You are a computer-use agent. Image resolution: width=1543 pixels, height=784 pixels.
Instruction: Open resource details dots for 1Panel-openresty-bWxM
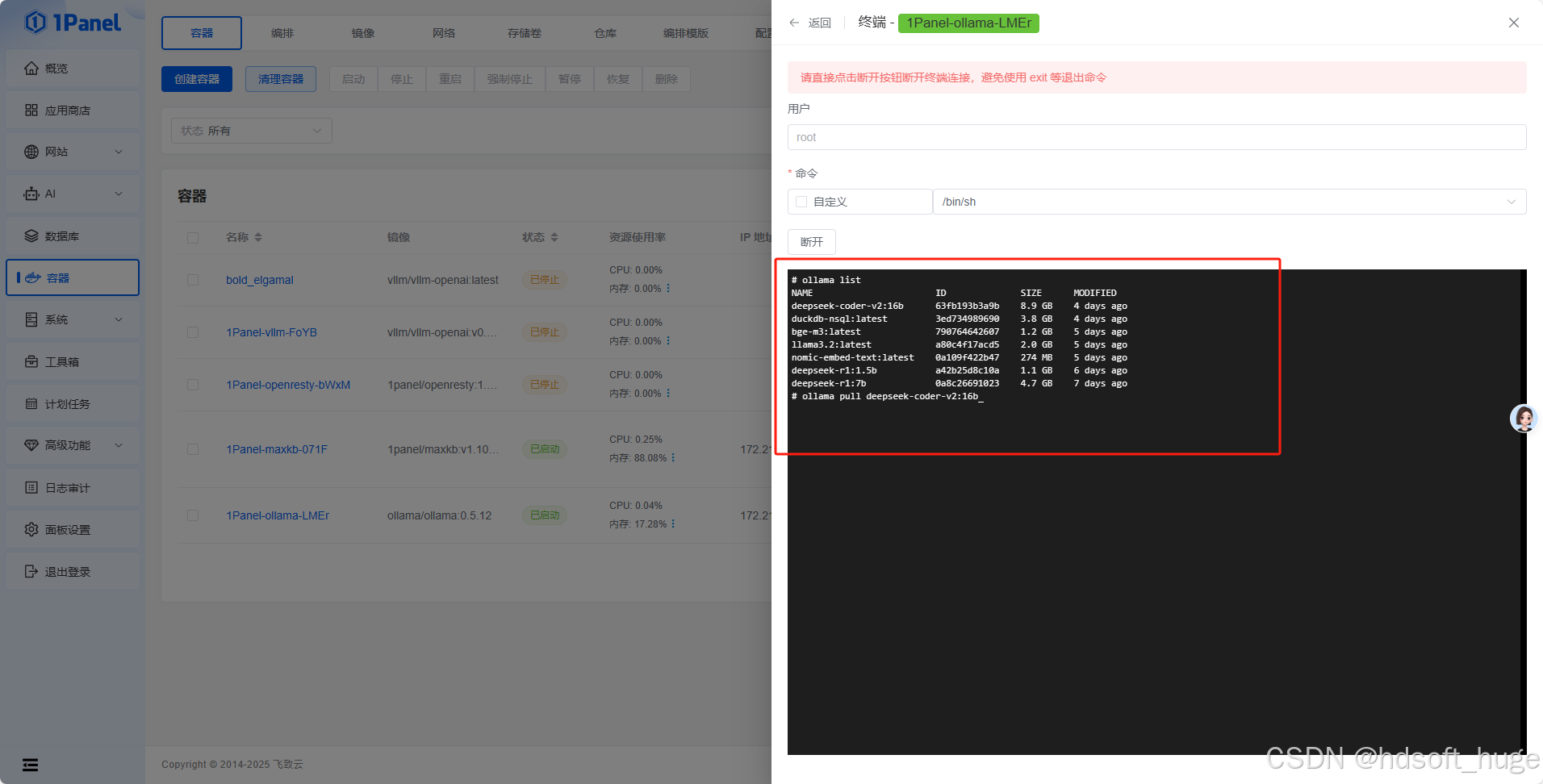coord(668,394)
